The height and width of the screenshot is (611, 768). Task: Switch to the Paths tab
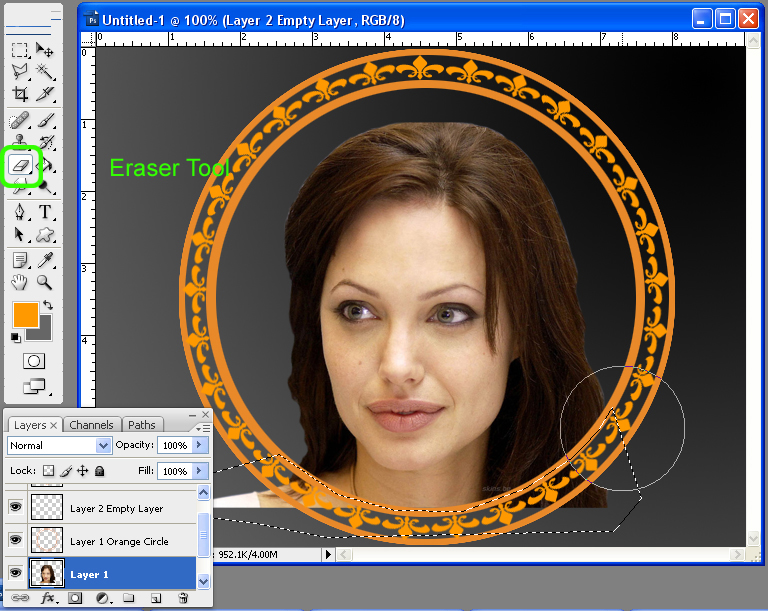point(142,425)
